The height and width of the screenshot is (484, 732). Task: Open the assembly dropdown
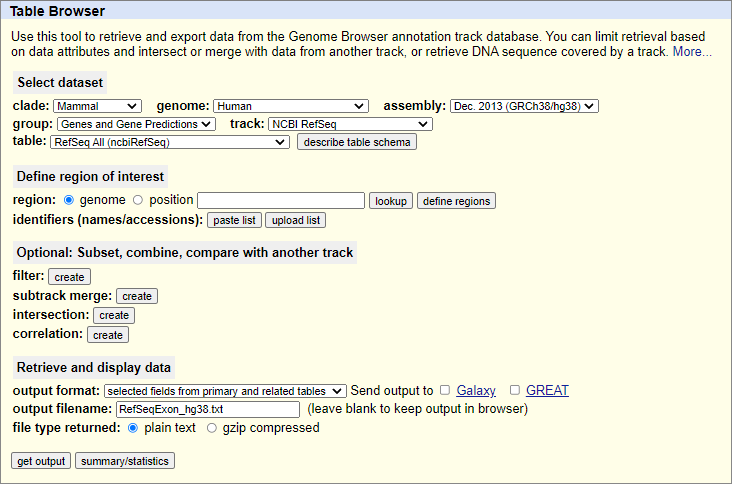pos(523,106)
